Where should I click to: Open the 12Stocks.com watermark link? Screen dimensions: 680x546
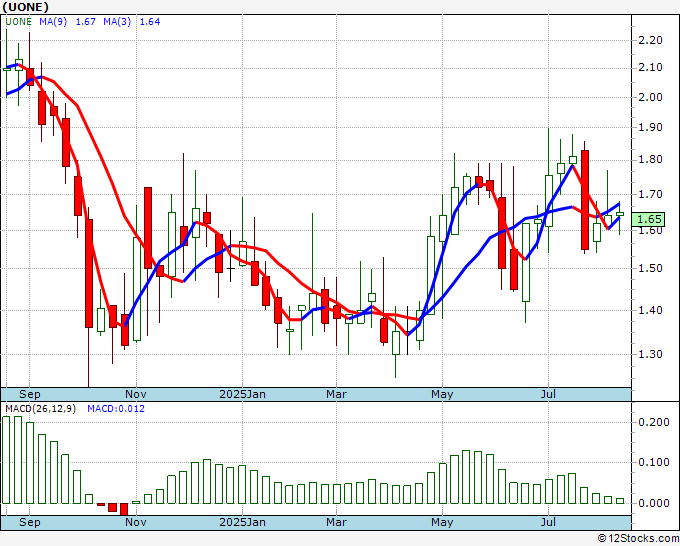[636, 538]
